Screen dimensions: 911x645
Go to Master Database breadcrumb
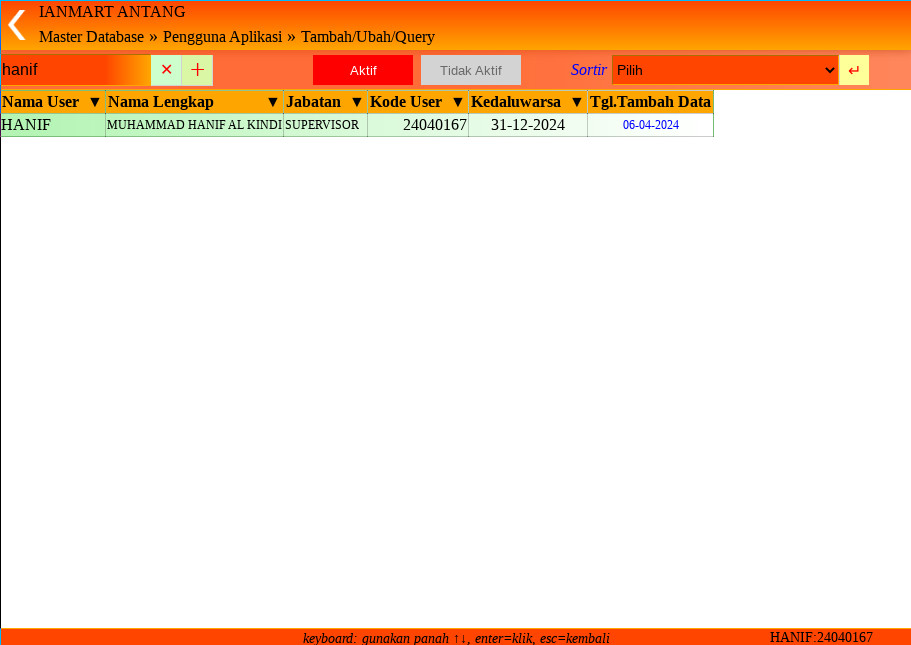coord(91,37)
